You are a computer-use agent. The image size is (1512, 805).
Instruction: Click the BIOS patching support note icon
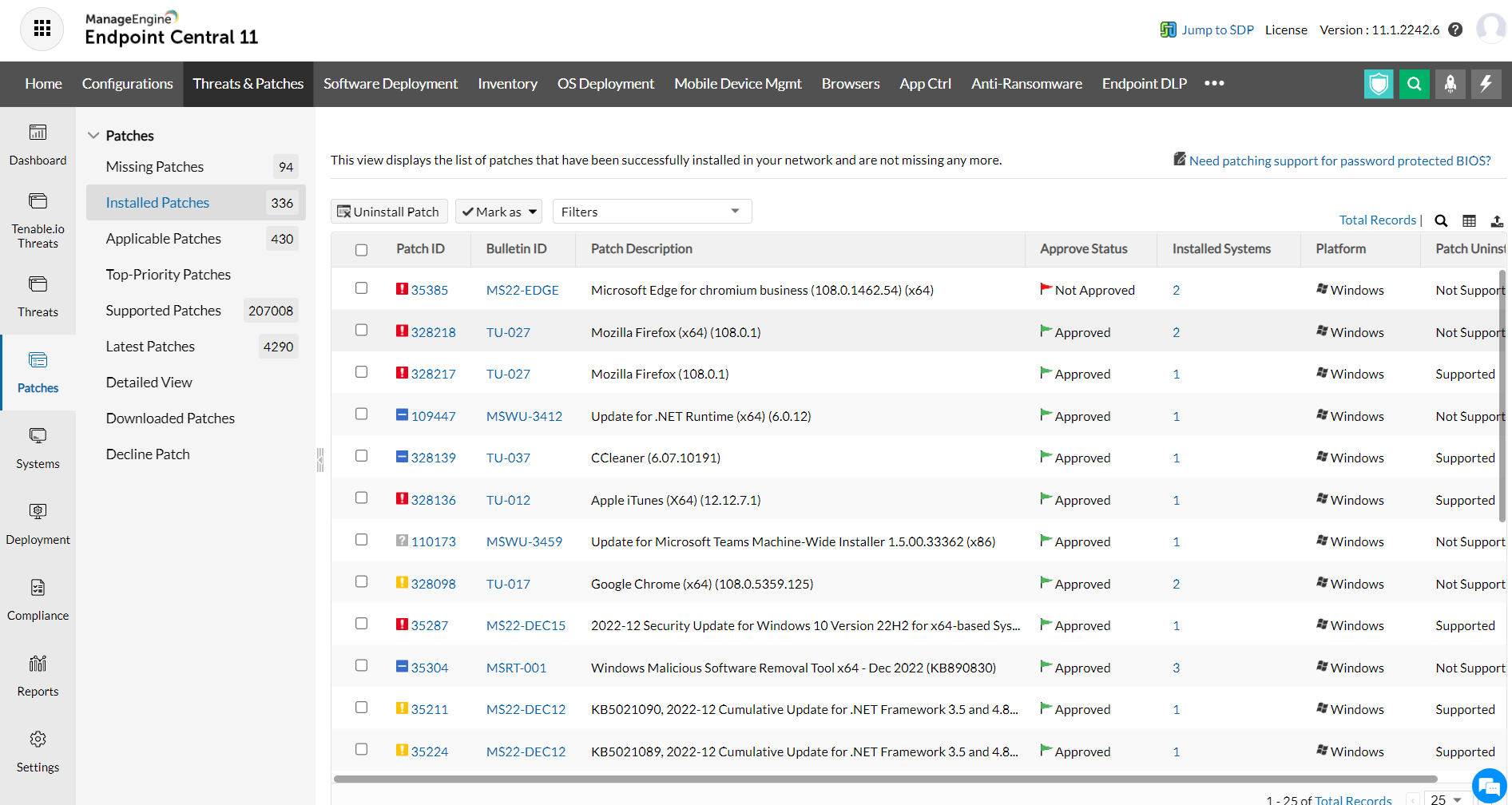tap(1179, 159)
